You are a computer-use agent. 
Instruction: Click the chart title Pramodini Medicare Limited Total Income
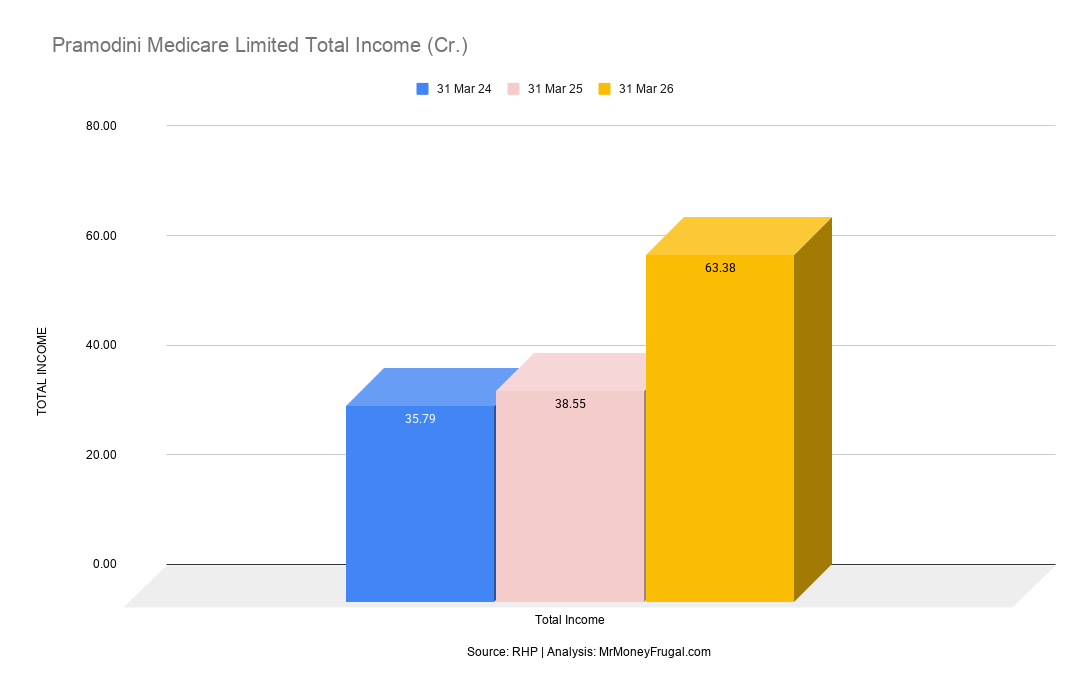pos(260,45)
